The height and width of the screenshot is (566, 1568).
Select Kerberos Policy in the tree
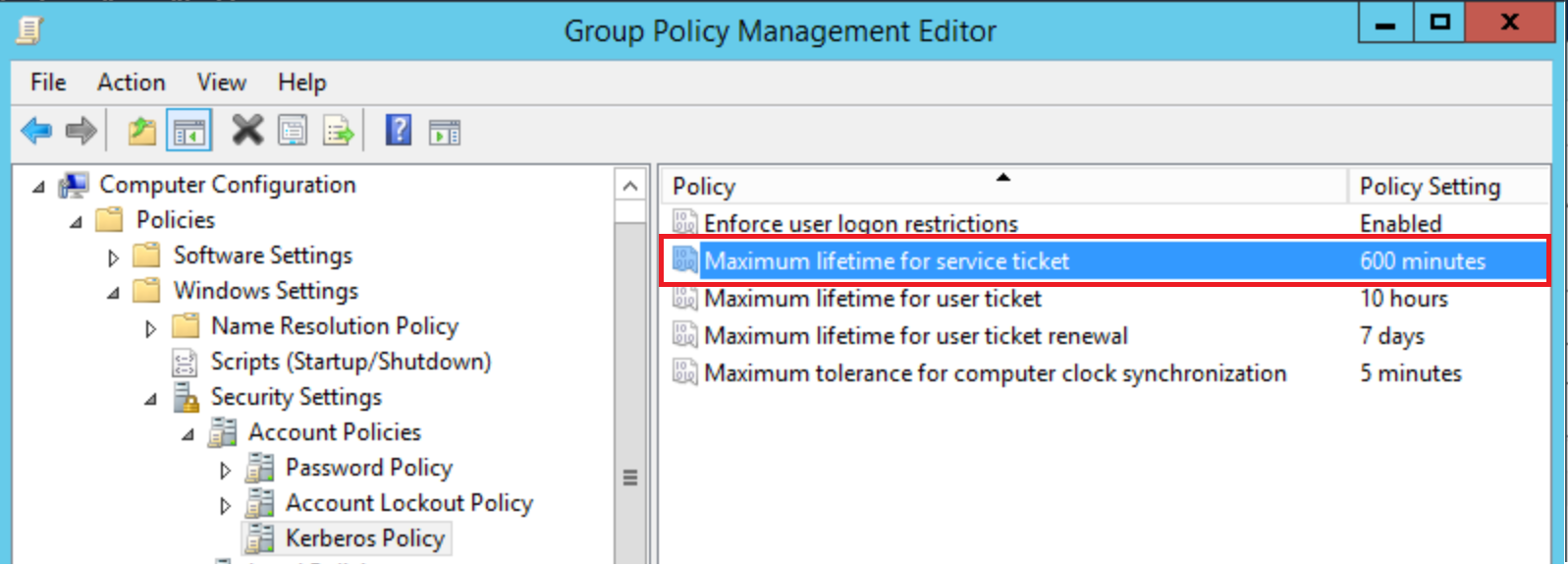point(364,538)
